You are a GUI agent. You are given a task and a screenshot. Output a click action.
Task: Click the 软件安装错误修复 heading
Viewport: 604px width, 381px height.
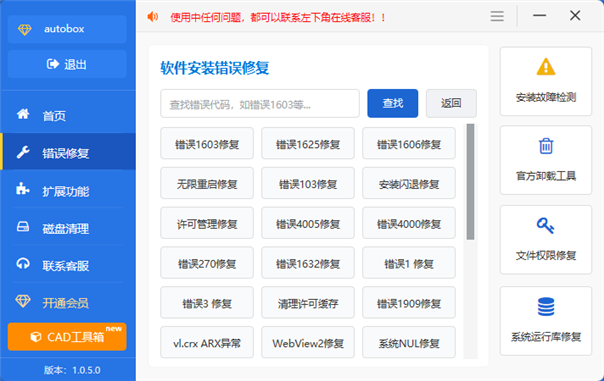coord(215,68)
